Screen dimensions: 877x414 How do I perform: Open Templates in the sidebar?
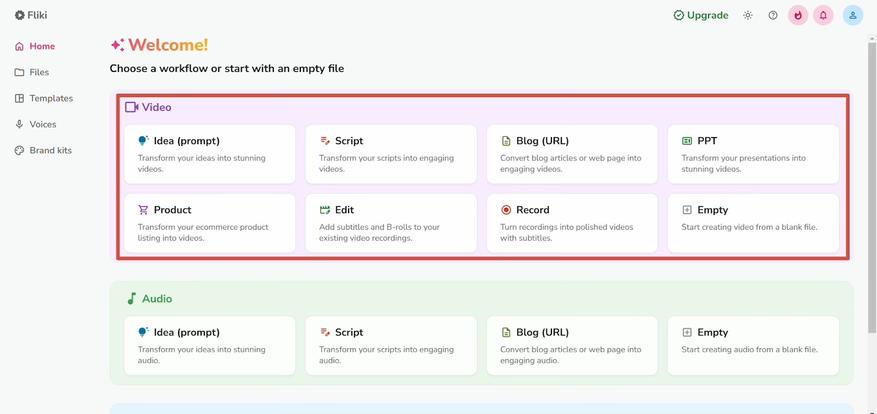coord(44,98)
